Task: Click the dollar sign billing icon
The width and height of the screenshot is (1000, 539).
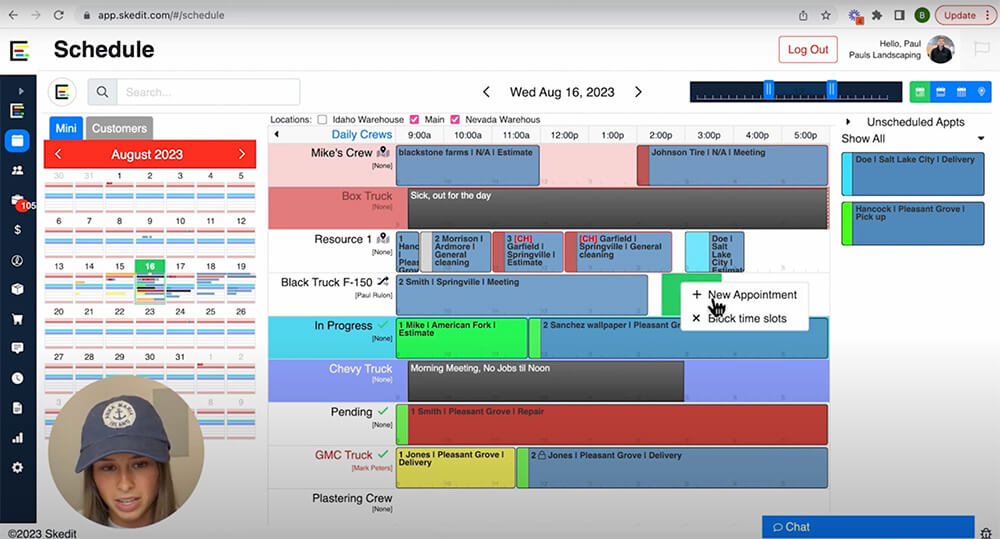Action: point(17,229)
